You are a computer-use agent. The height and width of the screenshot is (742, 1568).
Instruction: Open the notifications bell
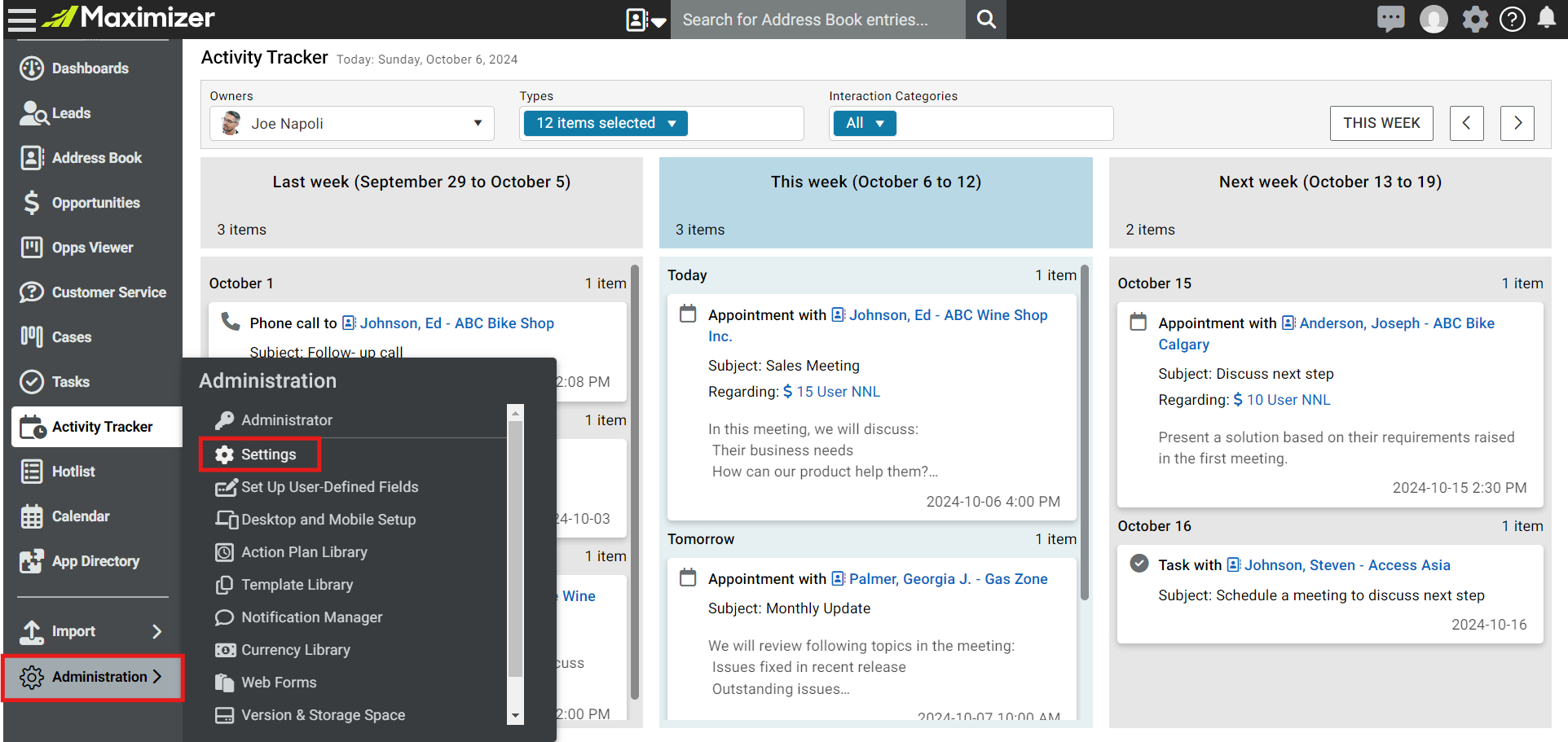point(1547,18)
